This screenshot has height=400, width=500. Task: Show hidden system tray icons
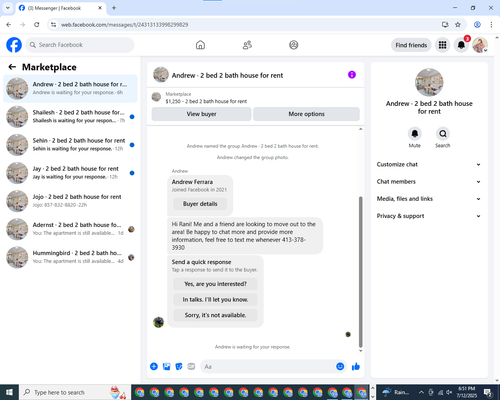[421, 392]
